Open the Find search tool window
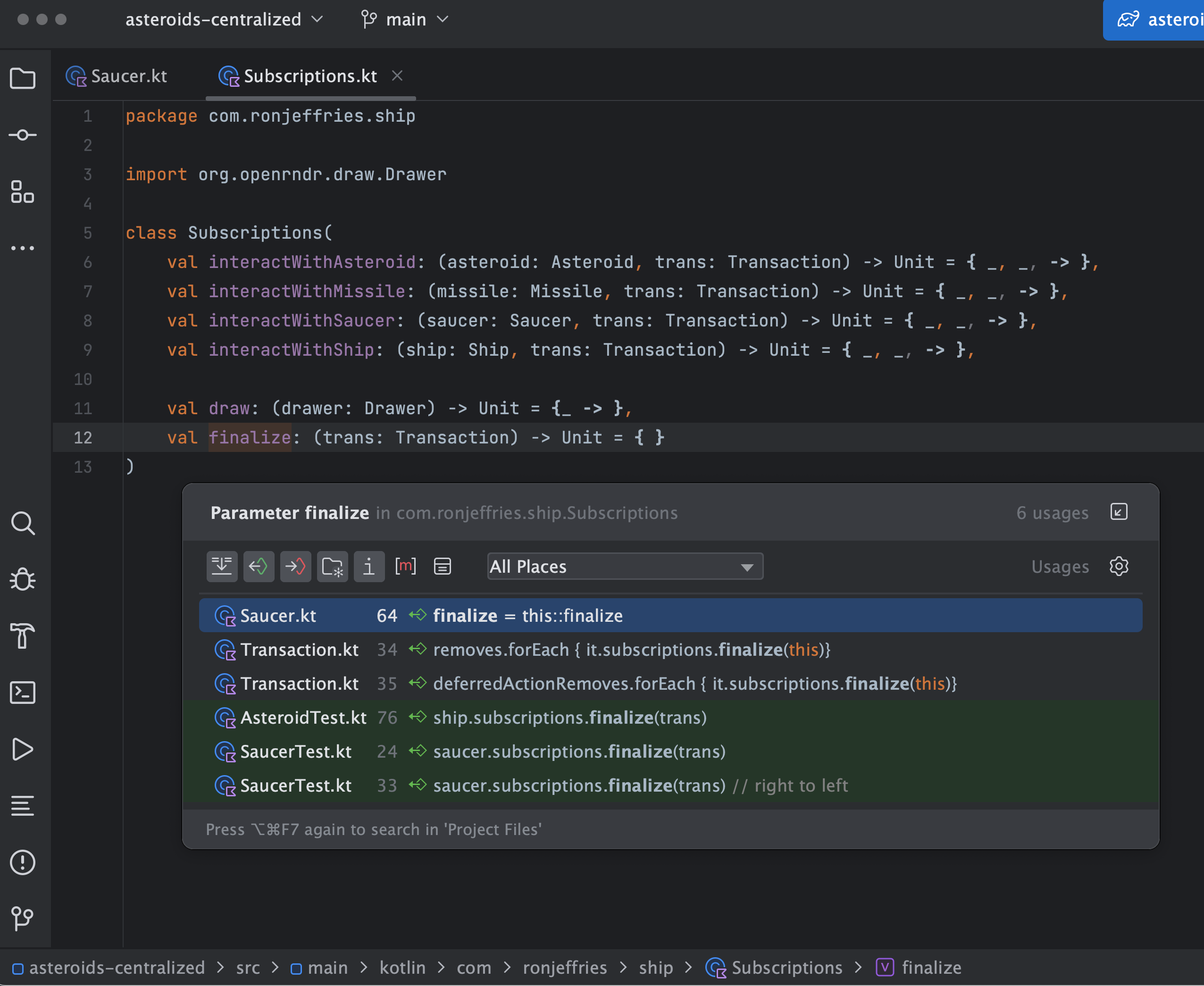Viewport: 1204px width, 986px height. tap(23, 523)
